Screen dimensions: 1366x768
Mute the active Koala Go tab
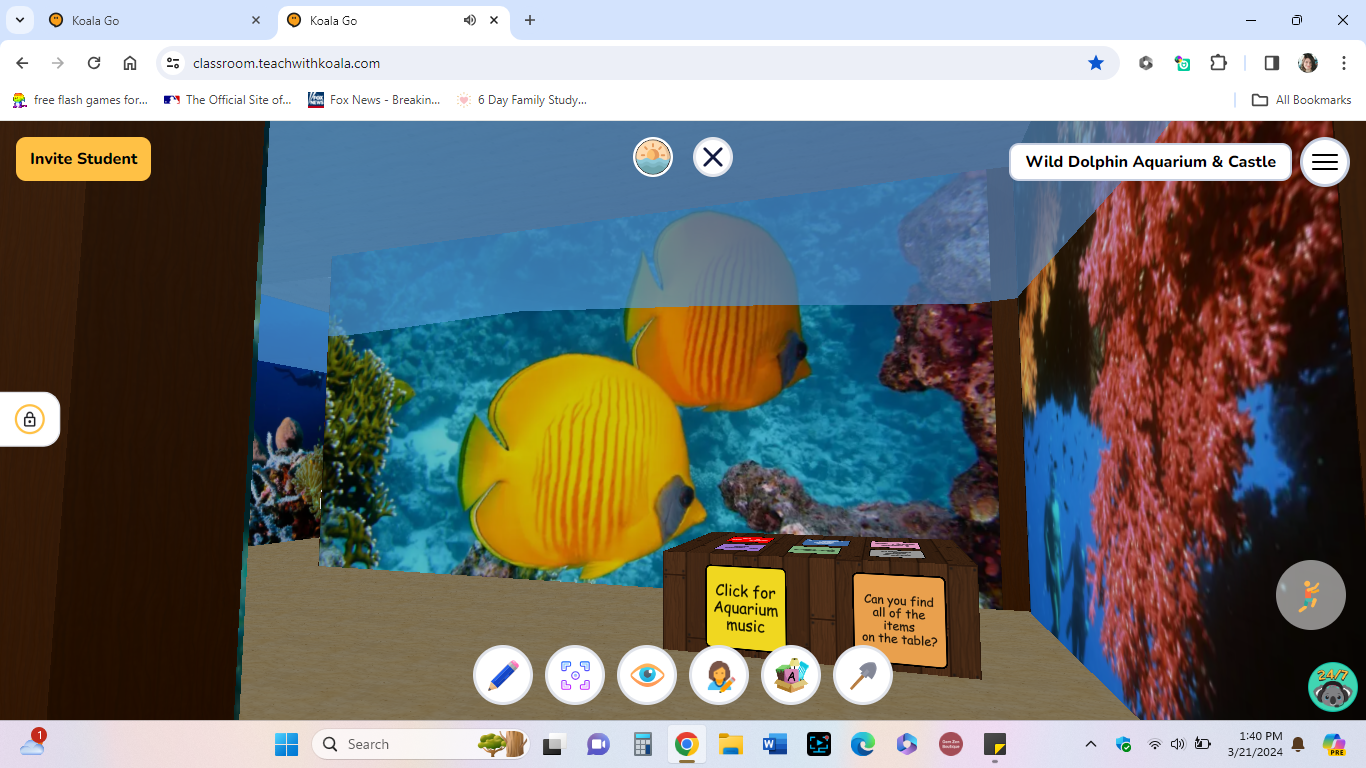[x=469, y=20]
